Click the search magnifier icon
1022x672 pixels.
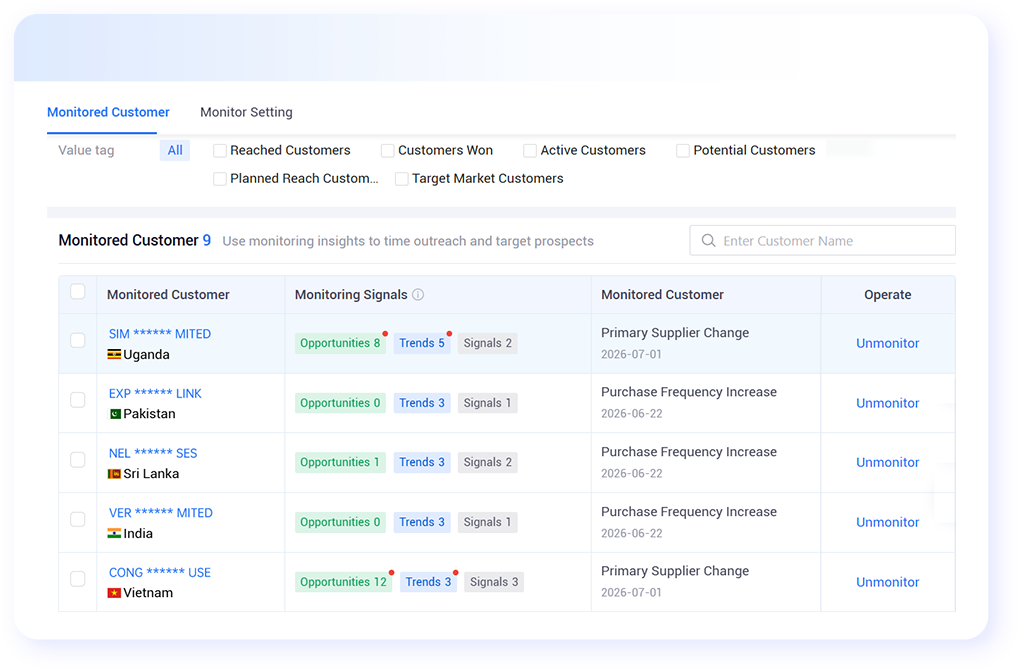(708, 241)
